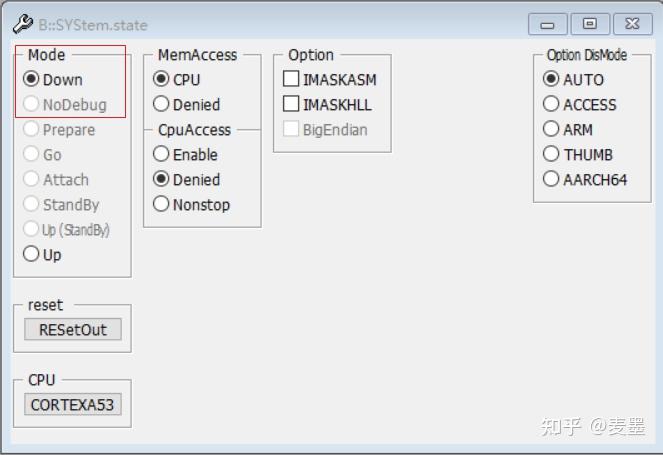Viewport: 663px width, 455px height.
Task: Enable the IMASKASM checkbox
Action: (x=291, y=80)
